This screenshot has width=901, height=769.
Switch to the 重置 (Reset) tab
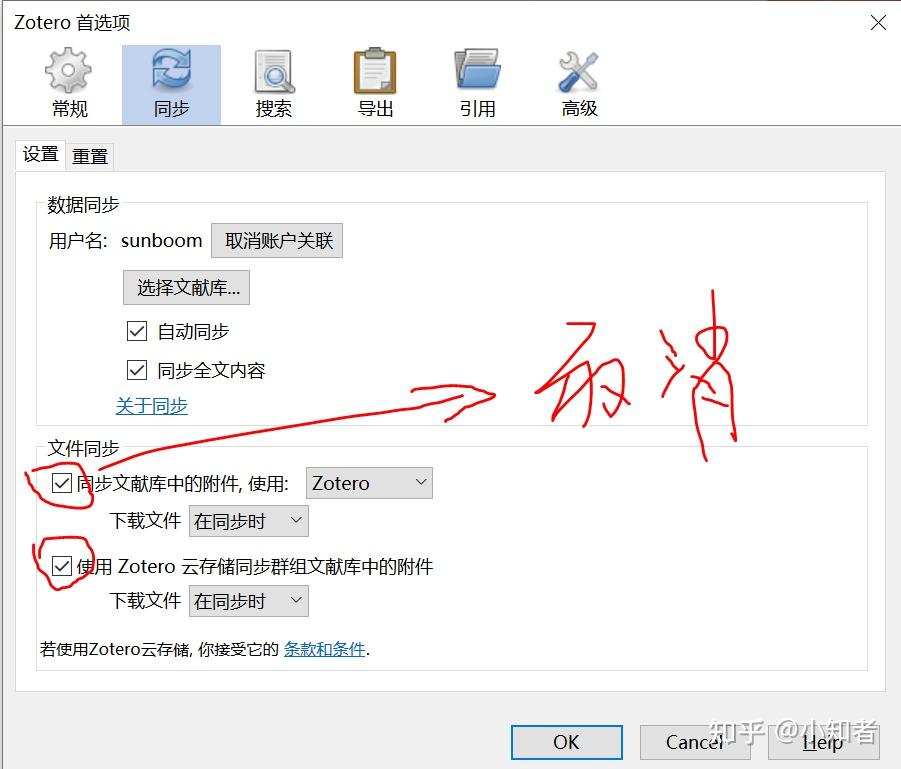(x=89, y=155)
